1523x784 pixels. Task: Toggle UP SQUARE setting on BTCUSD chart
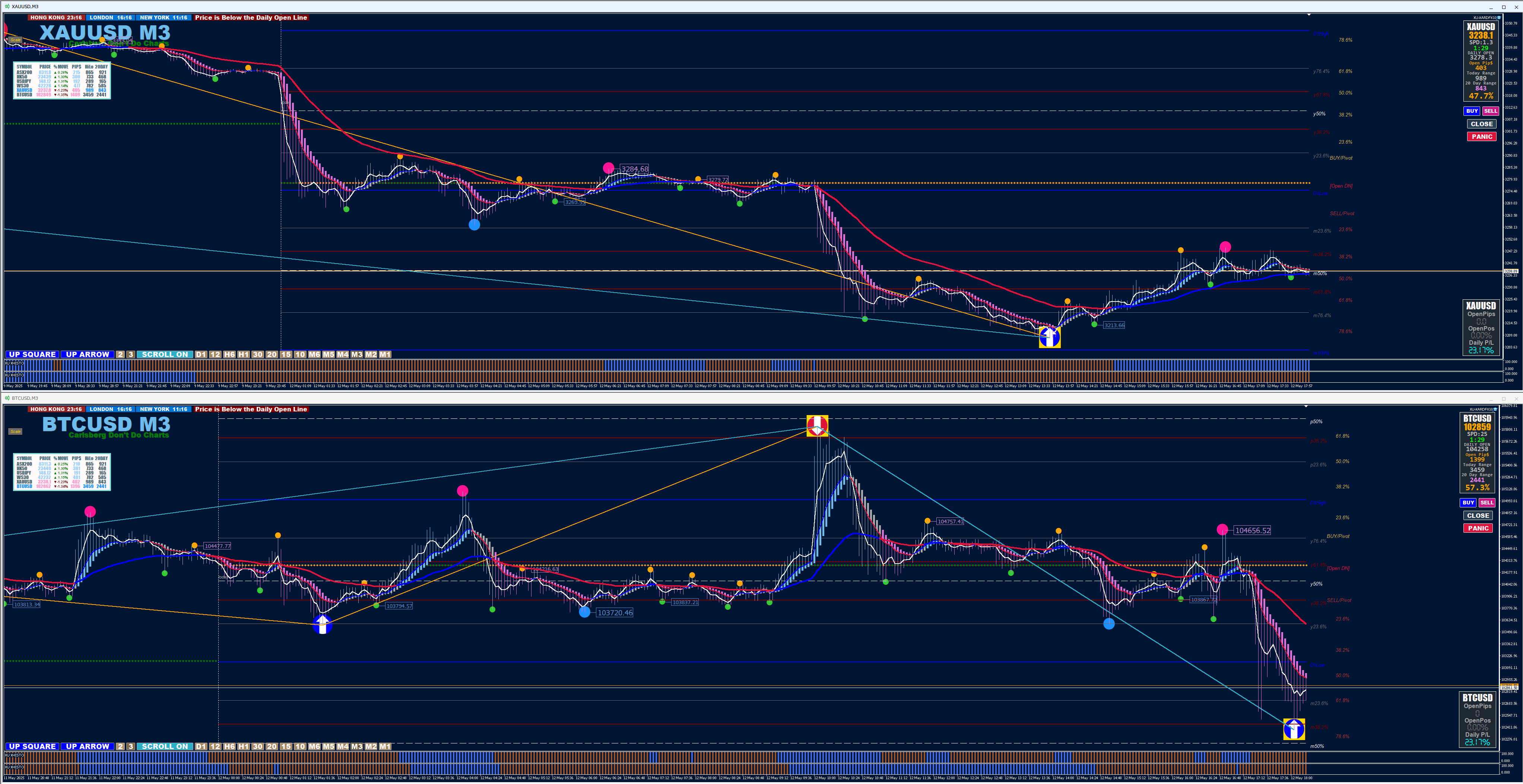32,746
